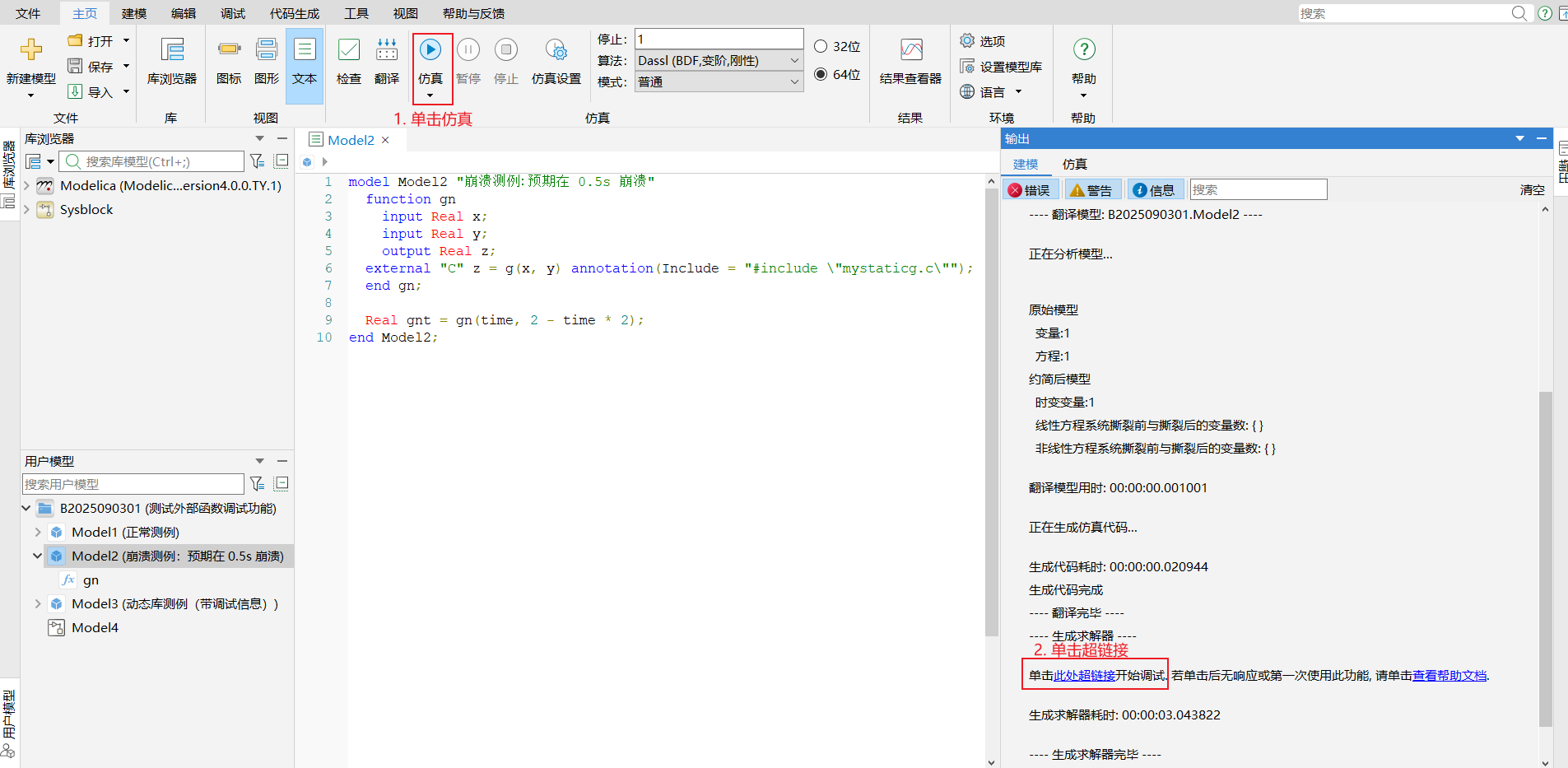Screen dimensions: 1568x768
Task: Click the 导入 import icon
Action: [75, 91]
